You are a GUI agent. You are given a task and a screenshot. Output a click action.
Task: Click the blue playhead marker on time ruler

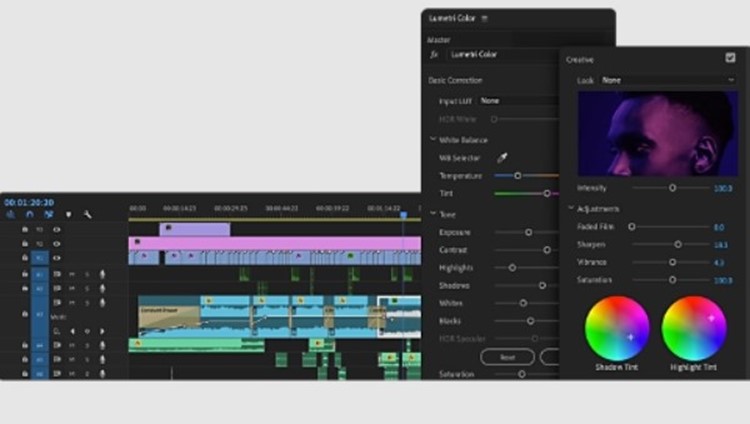point(404,215)
